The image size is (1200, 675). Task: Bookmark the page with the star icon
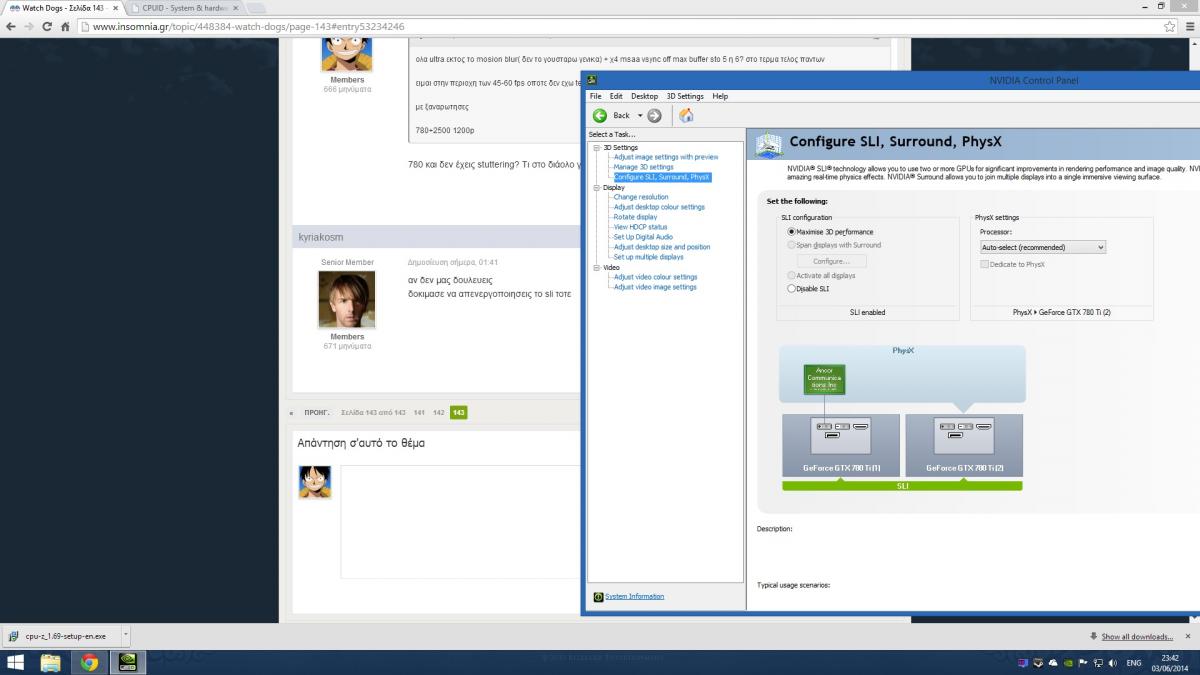tap(1169, 27)
